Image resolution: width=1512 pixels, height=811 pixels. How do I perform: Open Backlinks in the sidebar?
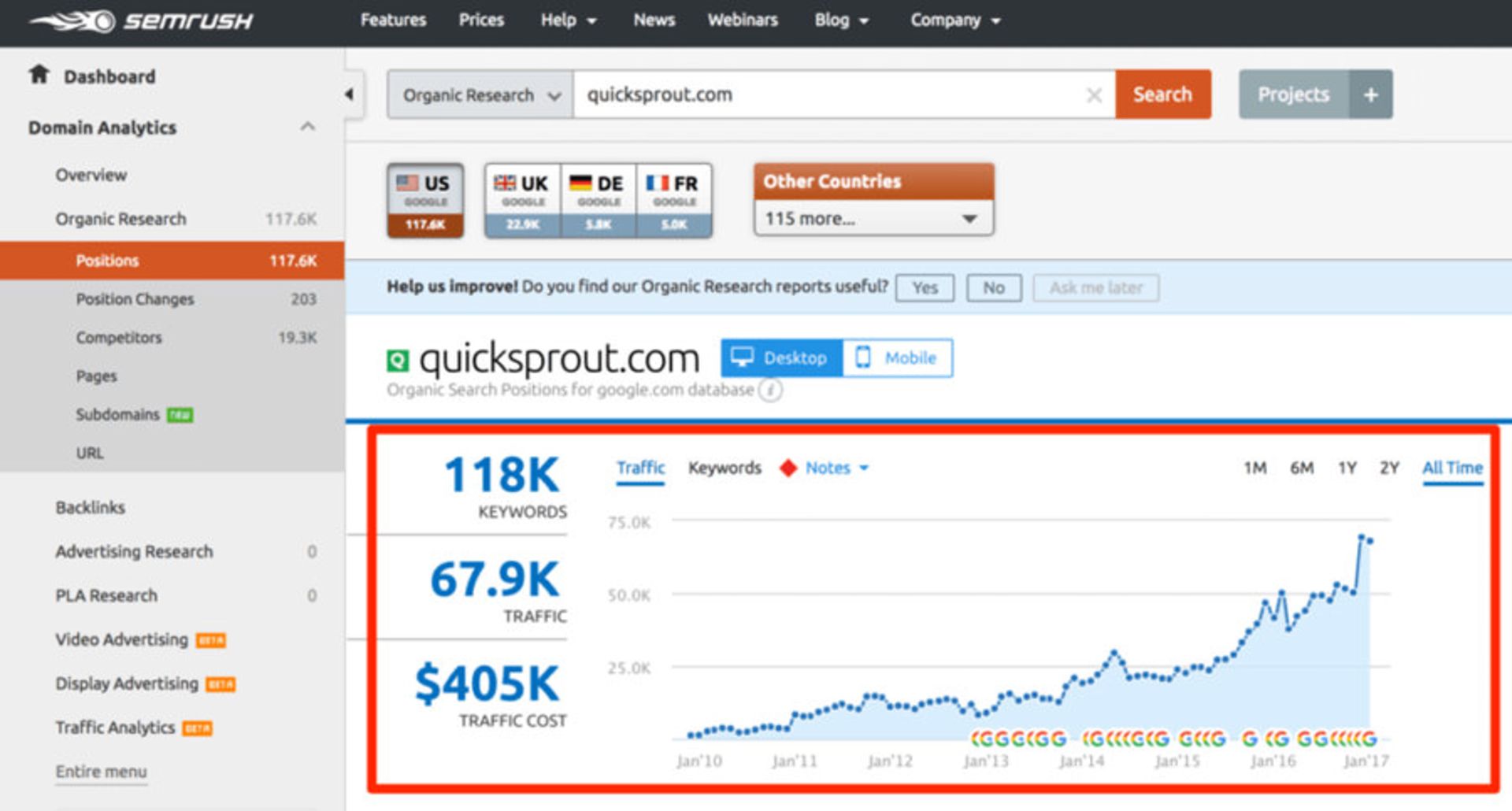pos(90,508)
